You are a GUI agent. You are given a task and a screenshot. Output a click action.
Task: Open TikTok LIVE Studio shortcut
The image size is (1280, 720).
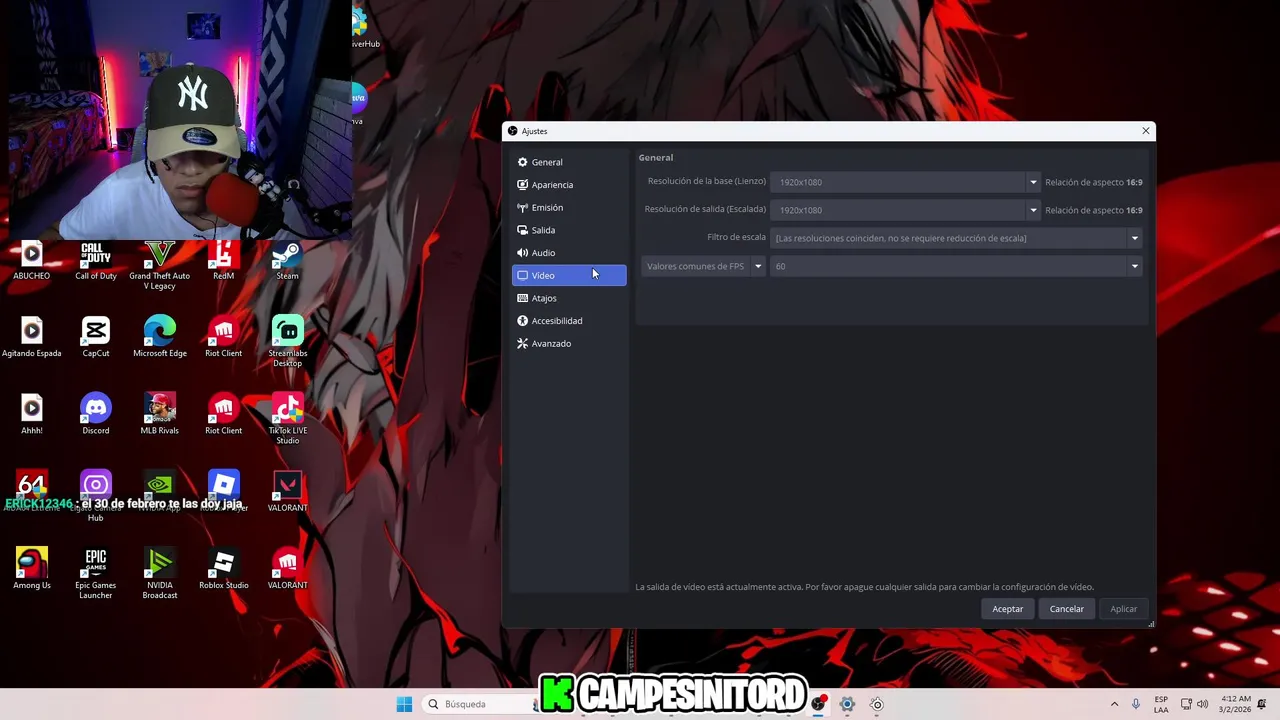[x=288, y=419]
